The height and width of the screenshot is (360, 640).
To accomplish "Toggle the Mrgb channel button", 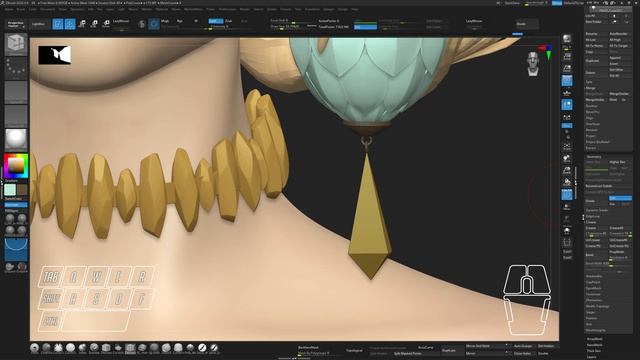I will click(165, 21).
